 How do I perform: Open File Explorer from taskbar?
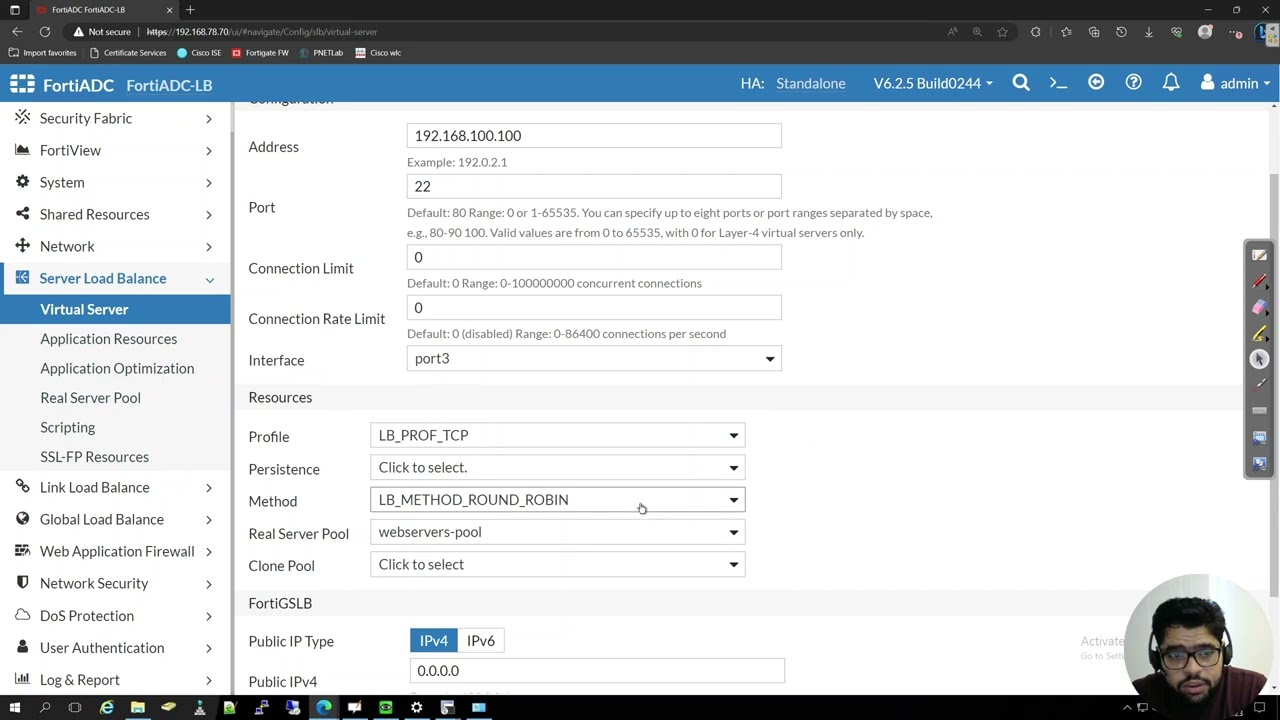[138, 708]
